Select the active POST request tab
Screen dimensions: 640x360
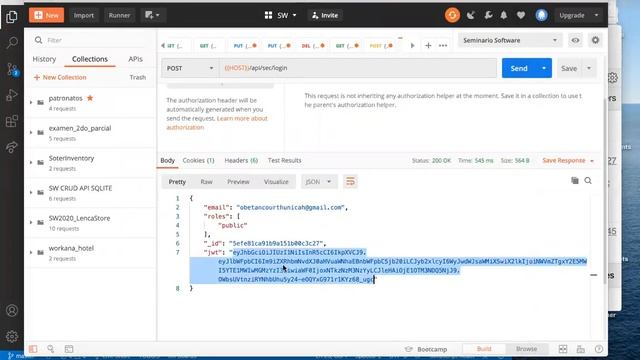pyautogui.click(x=381, y=45)
